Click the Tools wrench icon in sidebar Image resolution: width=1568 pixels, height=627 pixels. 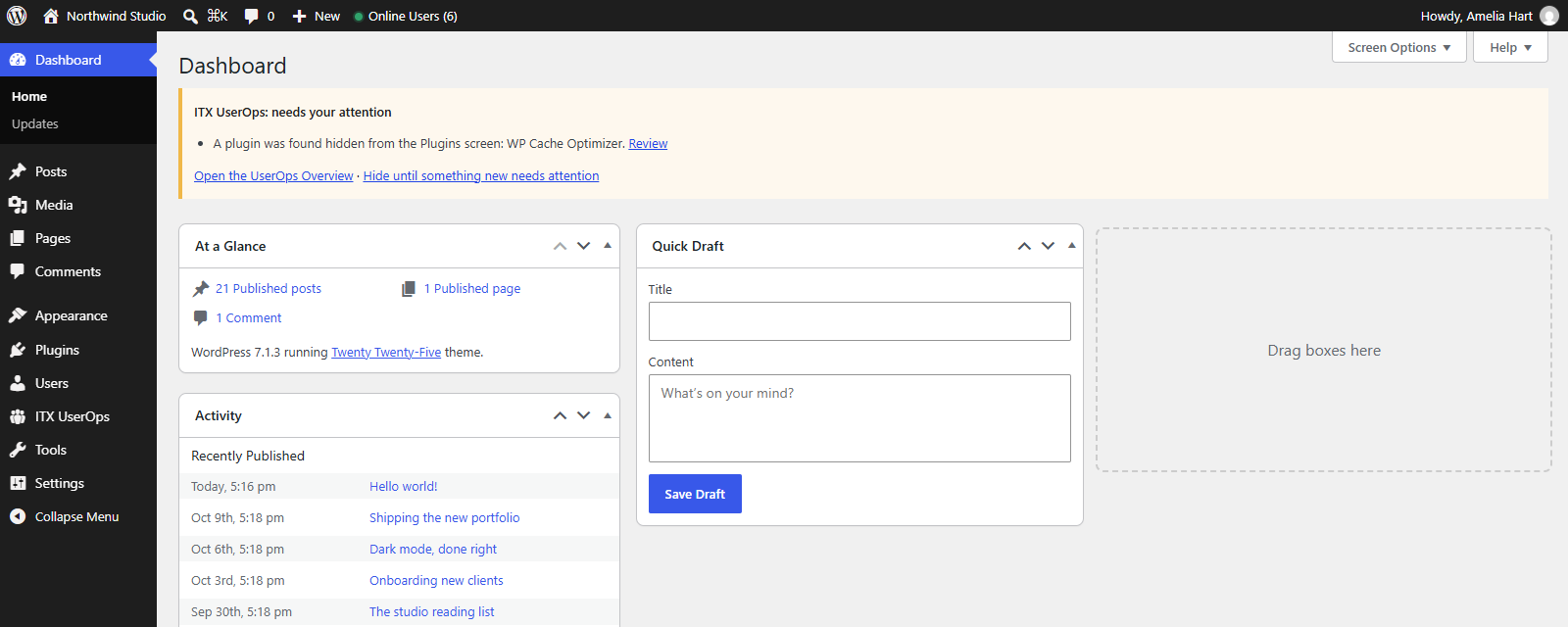point(18,450)
